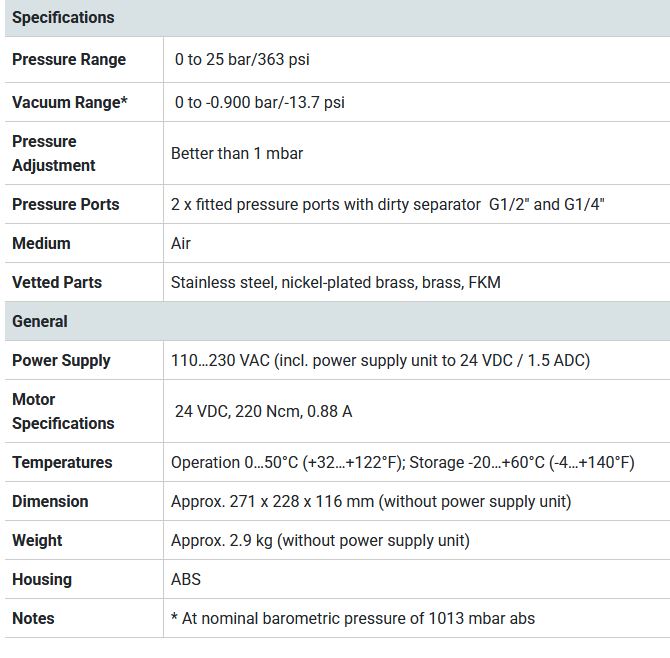Click the Stainless steel materials text
The image size is (670, 658).
tap(336, 282)
